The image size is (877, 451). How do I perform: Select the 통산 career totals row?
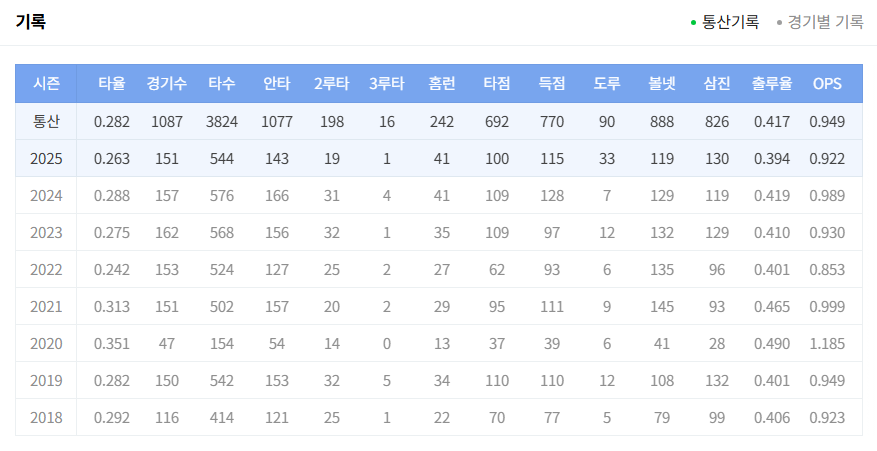coord(46,122)
